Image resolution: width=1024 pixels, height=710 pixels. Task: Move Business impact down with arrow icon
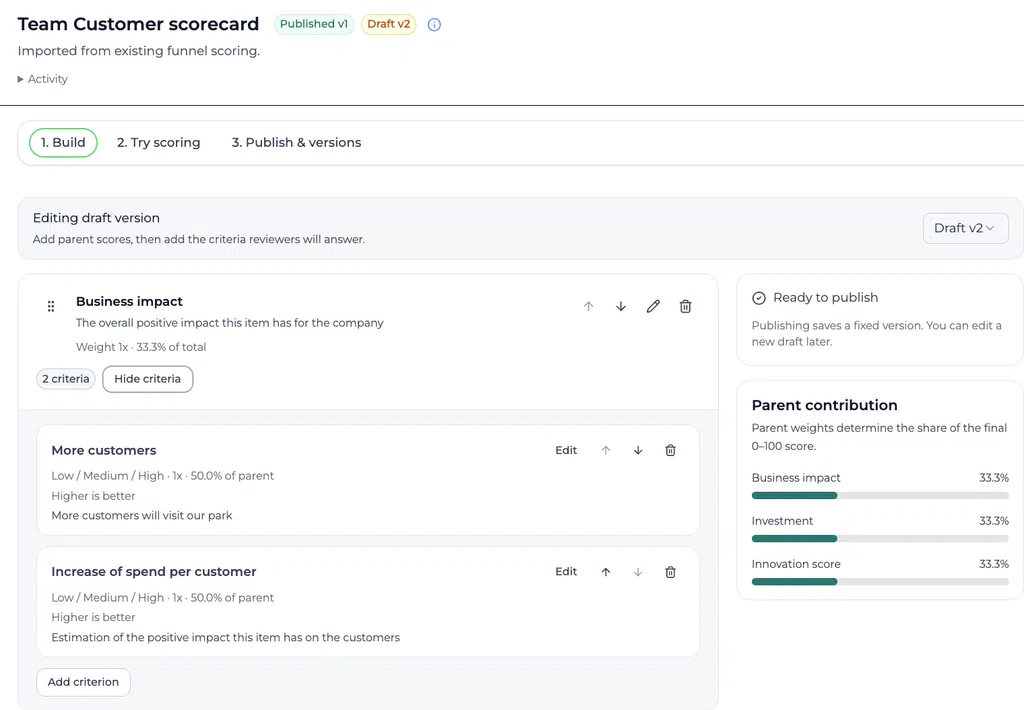[x=621, y=306]
